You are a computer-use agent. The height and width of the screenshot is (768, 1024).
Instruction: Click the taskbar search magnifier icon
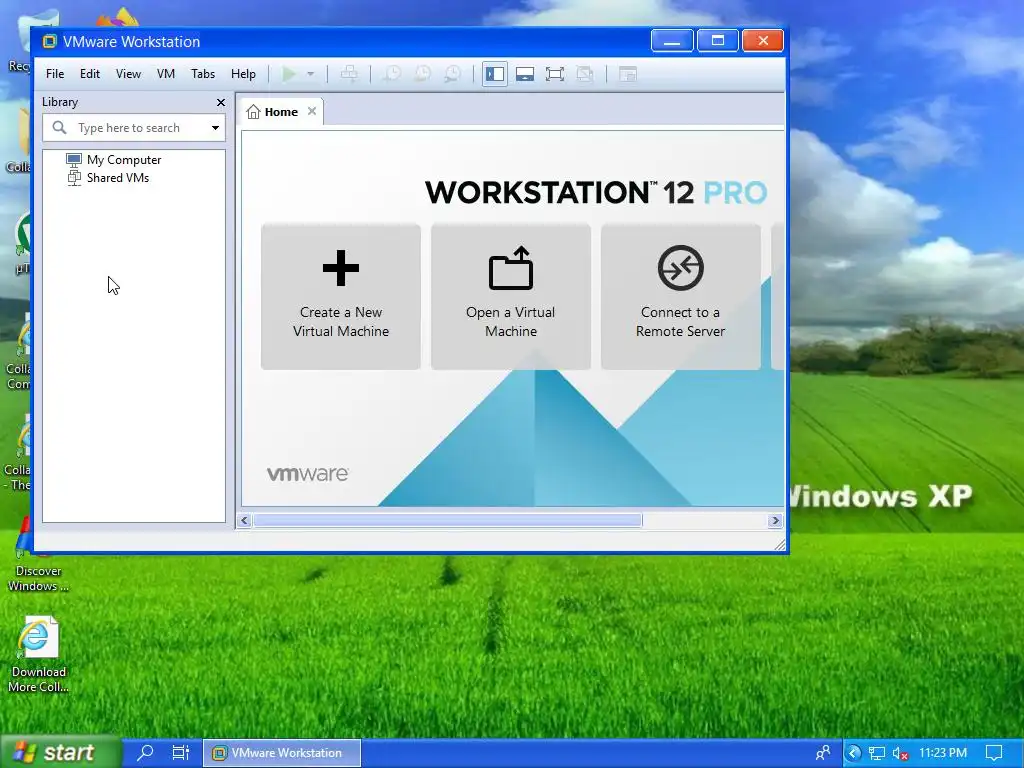145,752
